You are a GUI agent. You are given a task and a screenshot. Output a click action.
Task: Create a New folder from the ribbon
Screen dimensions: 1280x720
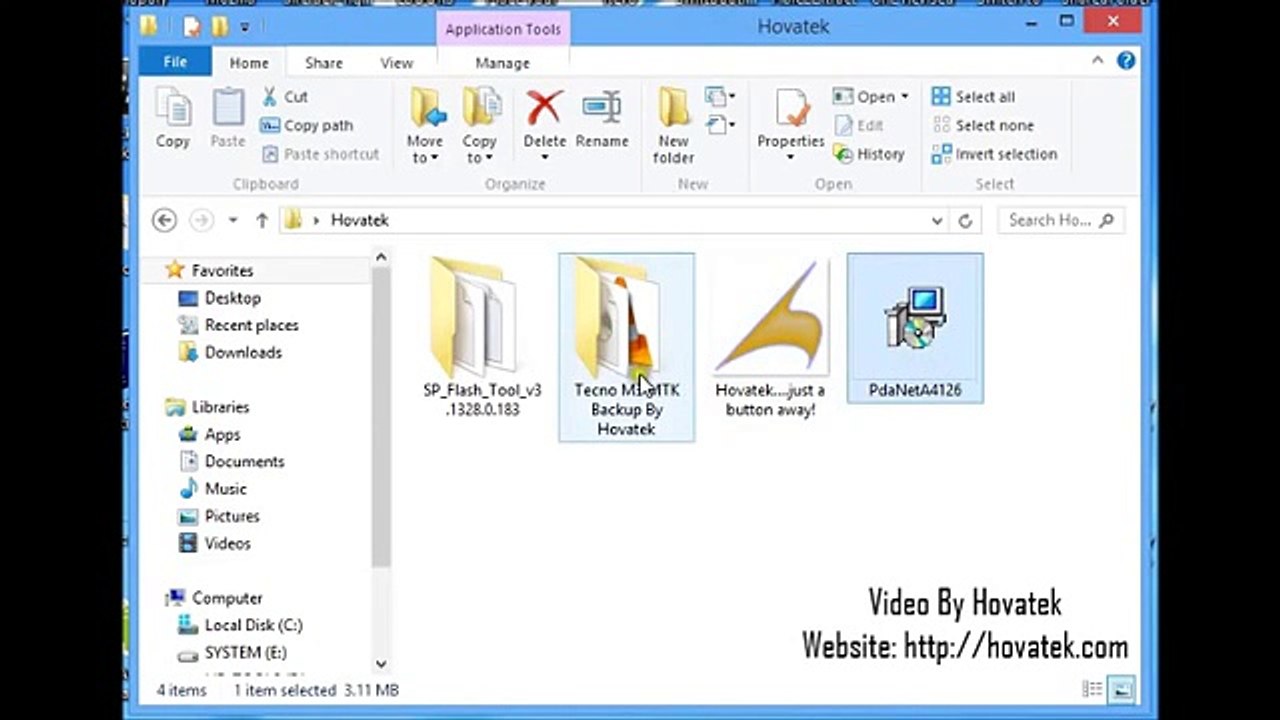[x=674, y=126]
